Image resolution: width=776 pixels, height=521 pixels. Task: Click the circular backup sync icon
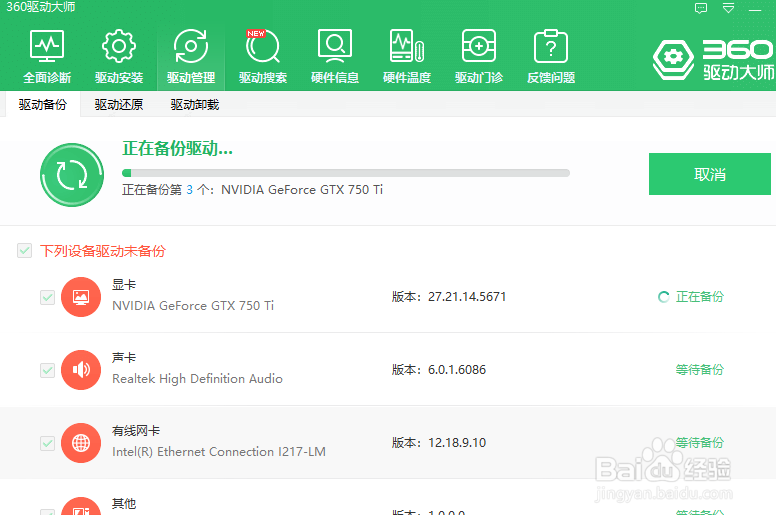coord(72,175)
